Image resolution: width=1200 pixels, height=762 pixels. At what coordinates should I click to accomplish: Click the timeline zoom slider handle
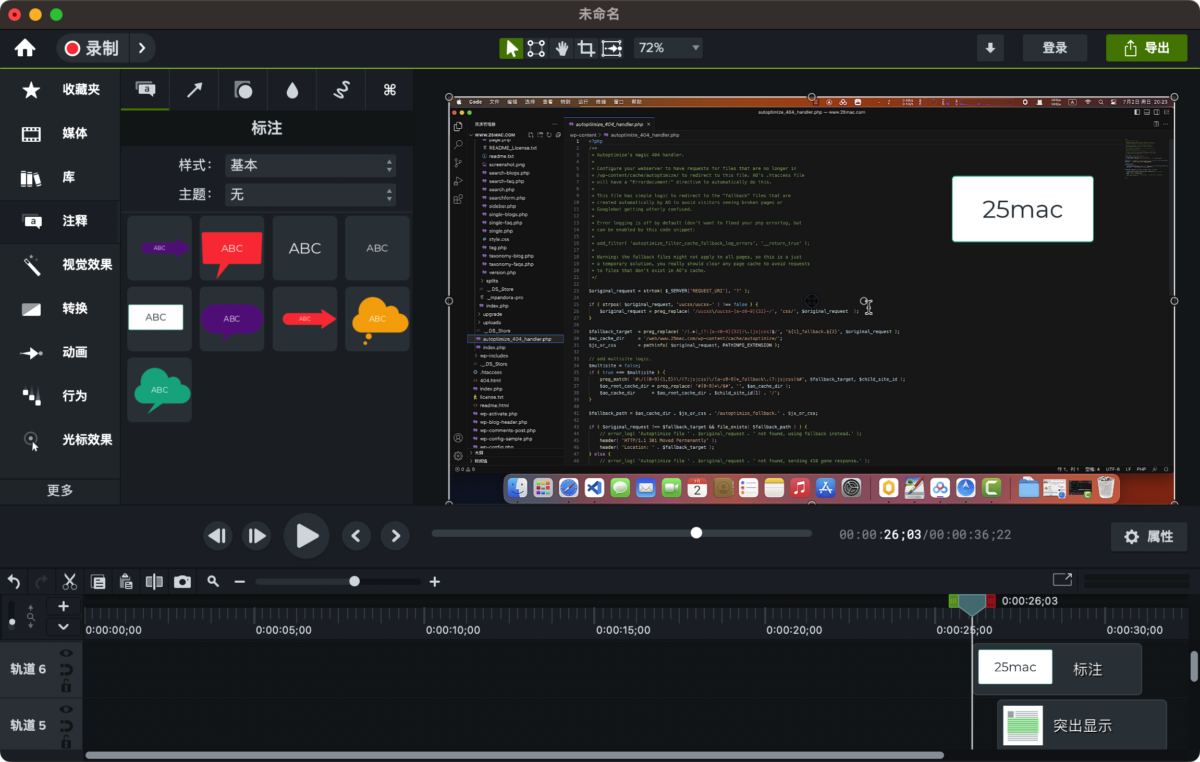coord(354,581)
